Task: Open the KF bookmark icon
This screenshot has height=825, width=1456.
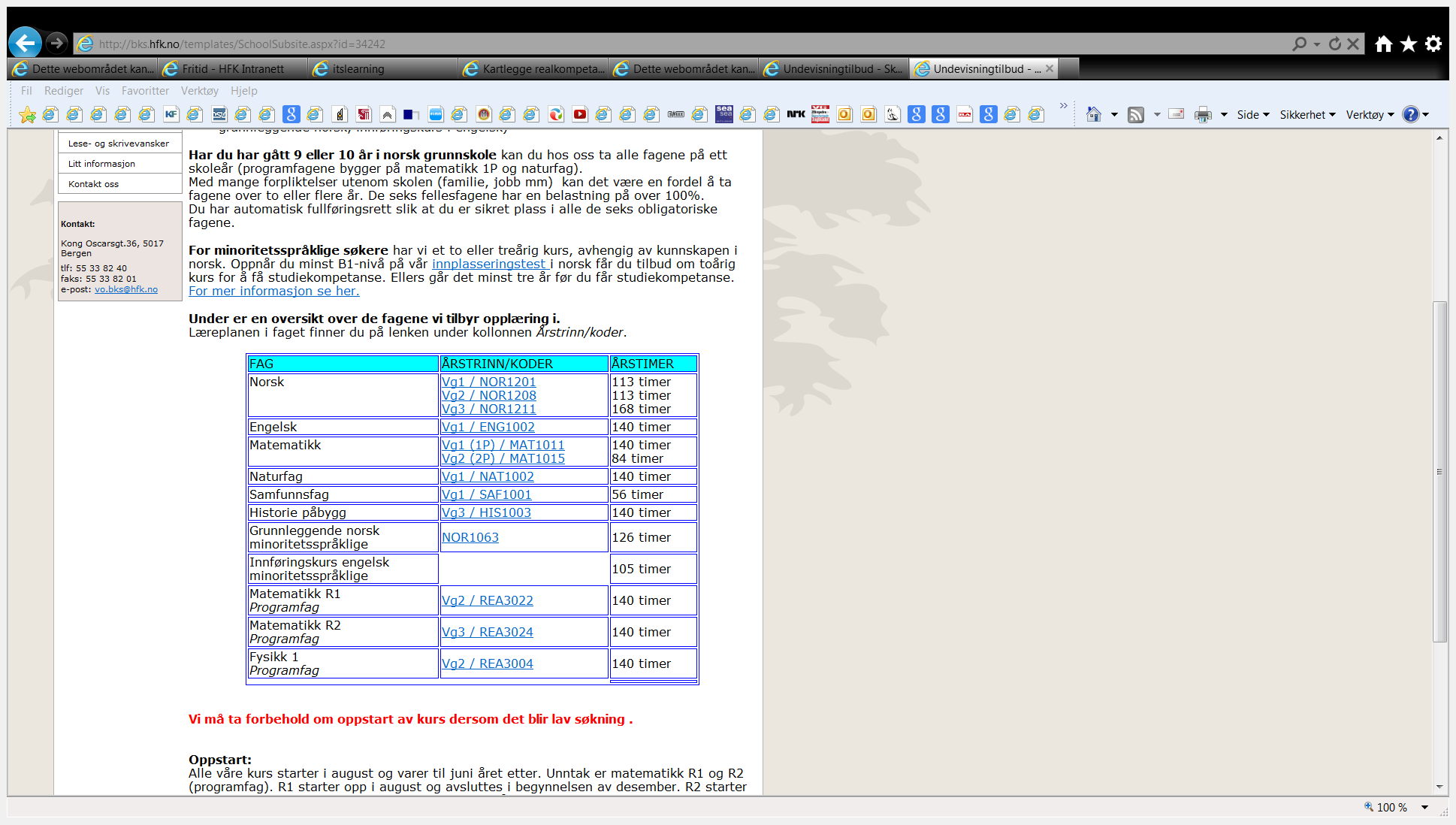Action: click(171, 114)
